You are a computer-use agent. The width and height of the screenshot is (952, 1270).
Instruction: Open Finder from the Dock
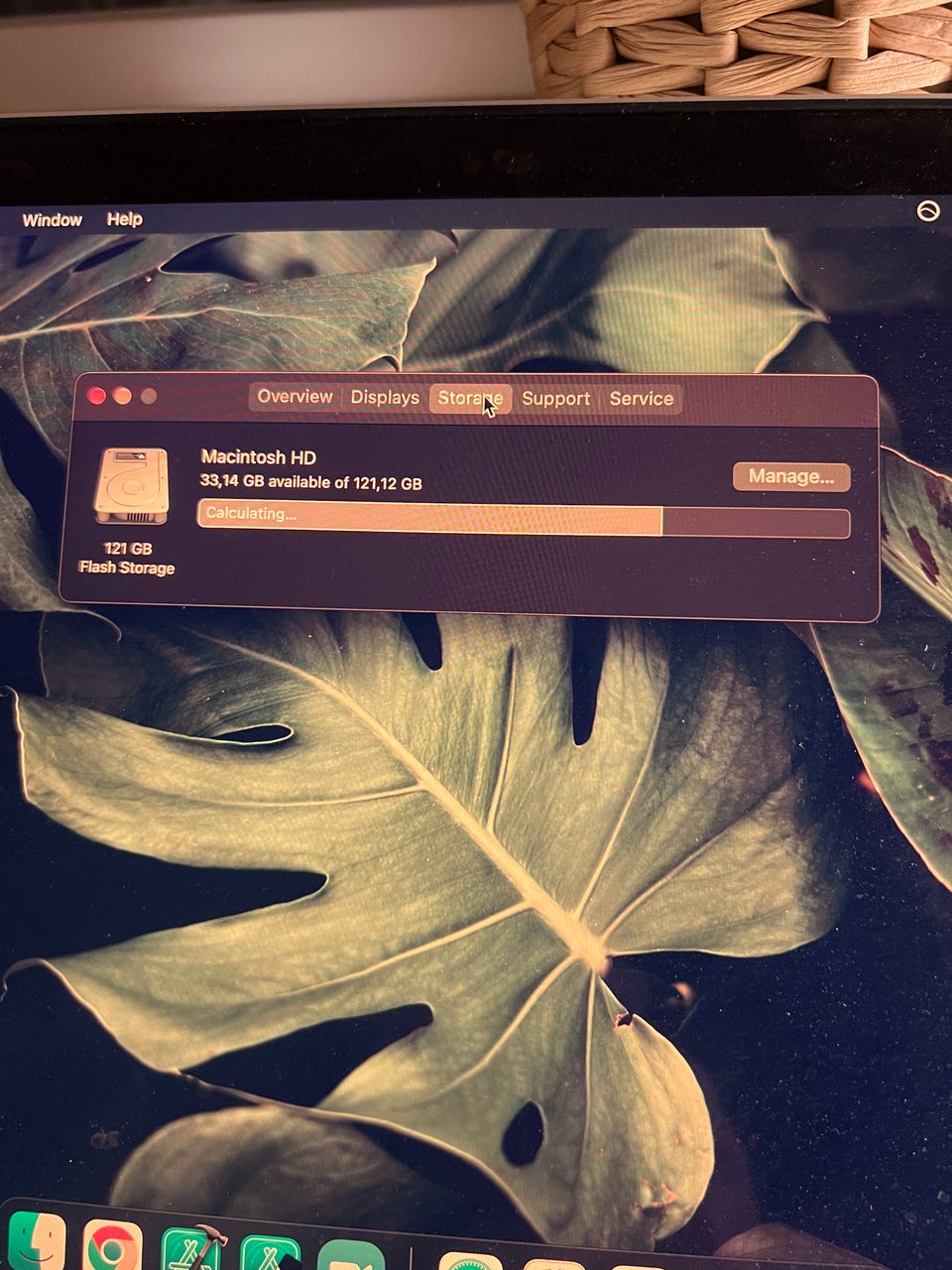(x=37, y=1241)
